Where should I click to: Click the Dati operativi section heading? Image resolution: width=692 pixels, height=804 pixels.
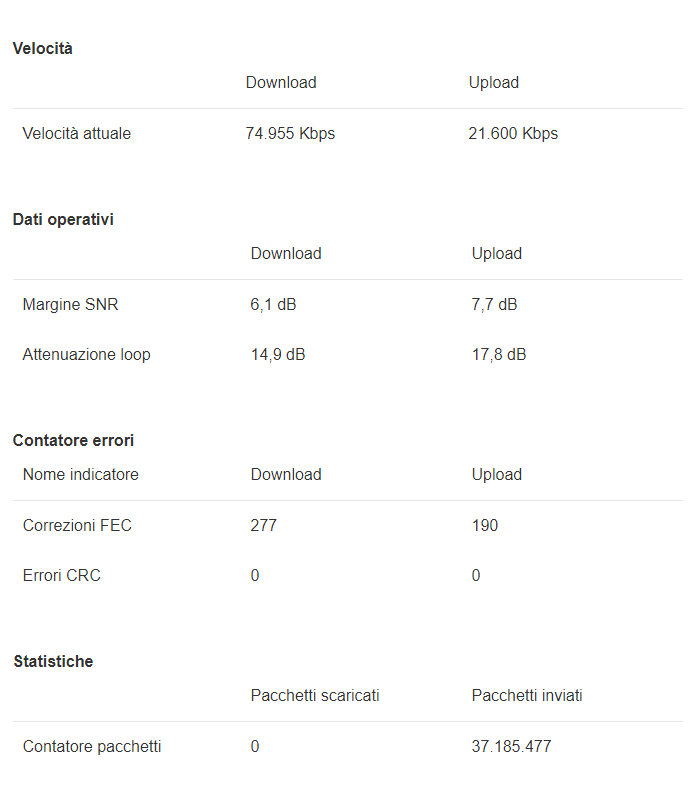click(x=63, y=219)
